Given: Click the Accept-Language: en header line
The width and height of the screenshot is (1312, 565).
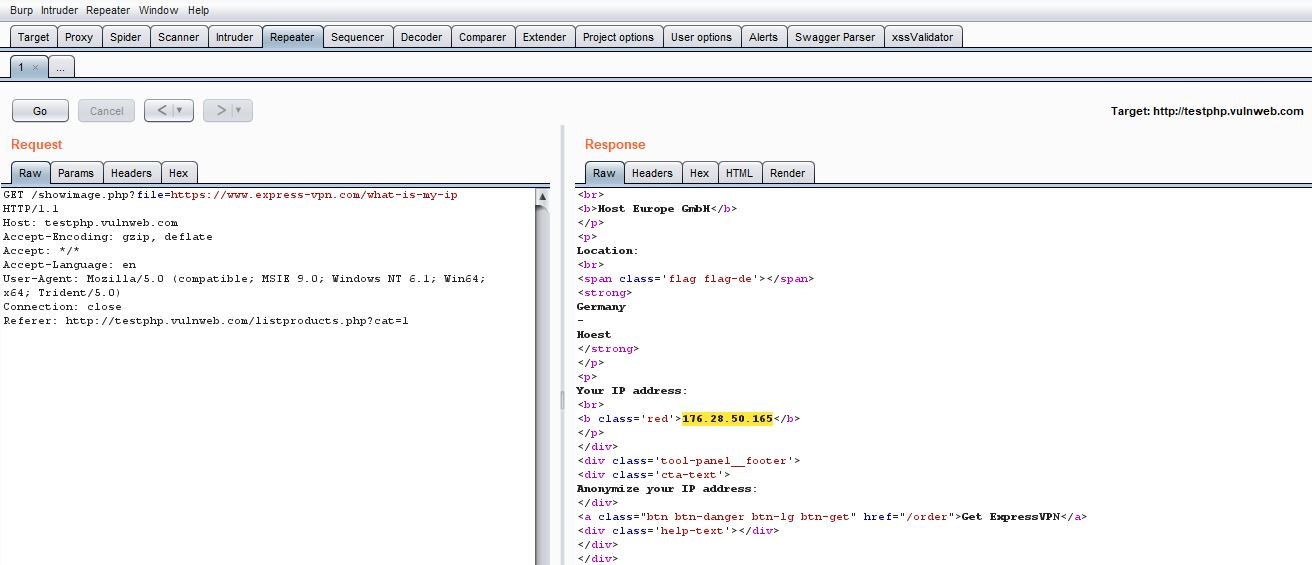Looking at the screenshot, I should [x=70, y=265].
